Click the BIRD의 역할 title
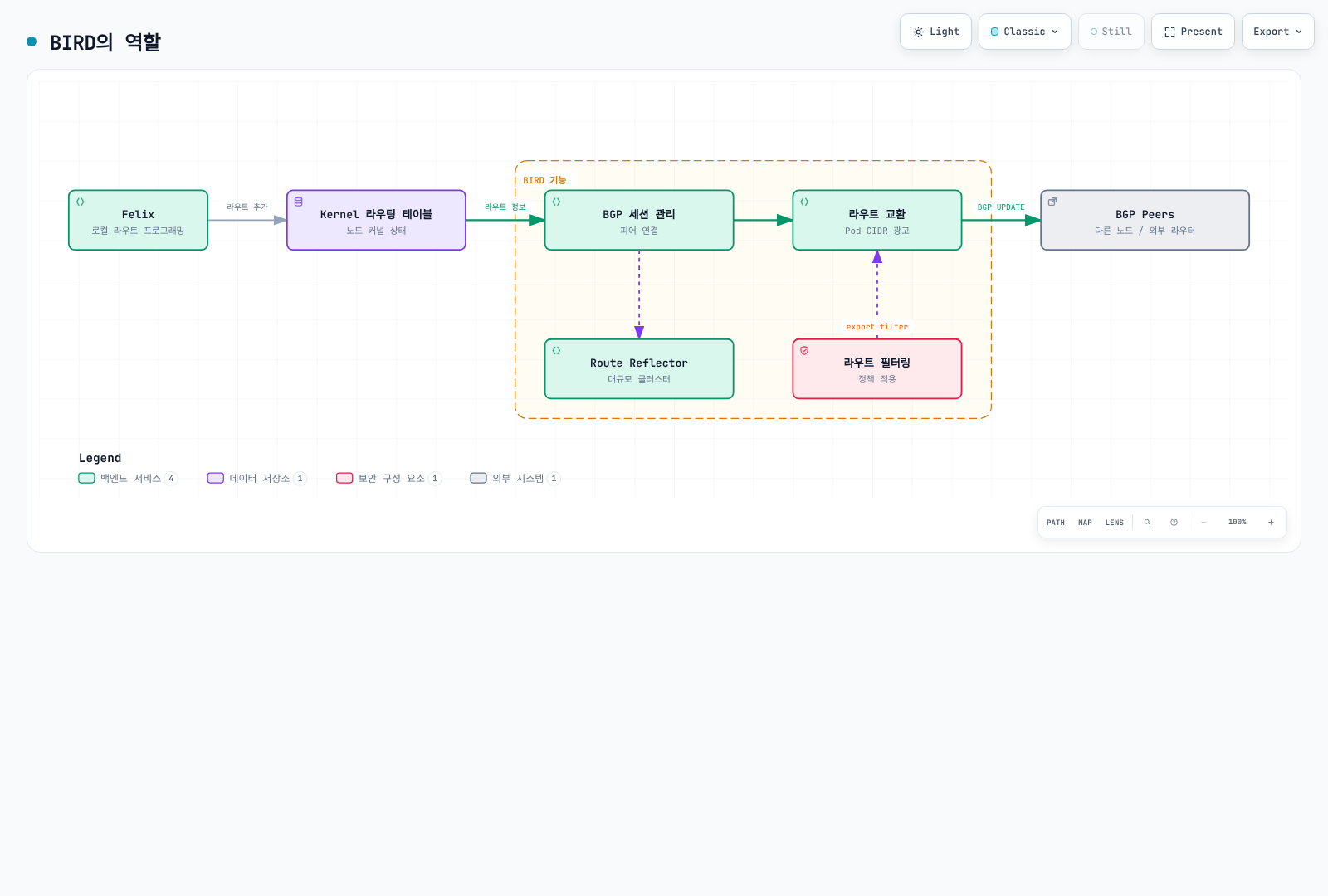This screenshot has width=1328, height=896. tap(105, 42)
